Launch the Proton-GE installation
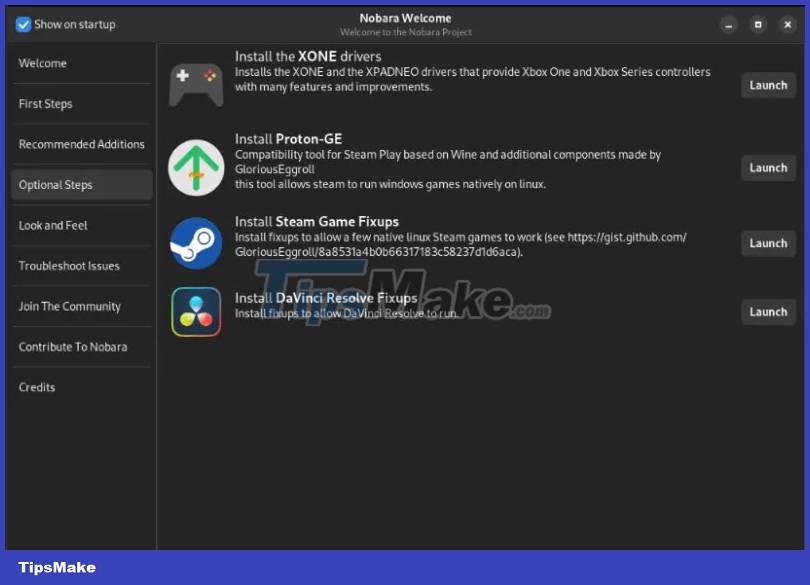Viewport: 810px width, 585px height. [x=767, y=168]
